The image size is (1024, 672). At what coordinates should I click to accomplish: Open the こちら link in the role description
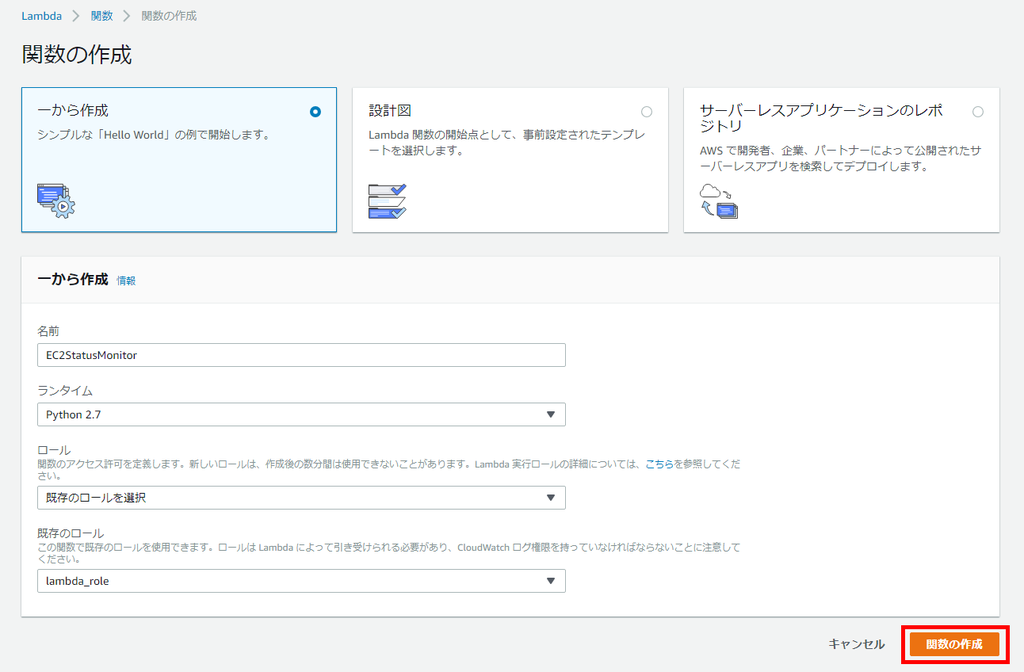[660, 464]
